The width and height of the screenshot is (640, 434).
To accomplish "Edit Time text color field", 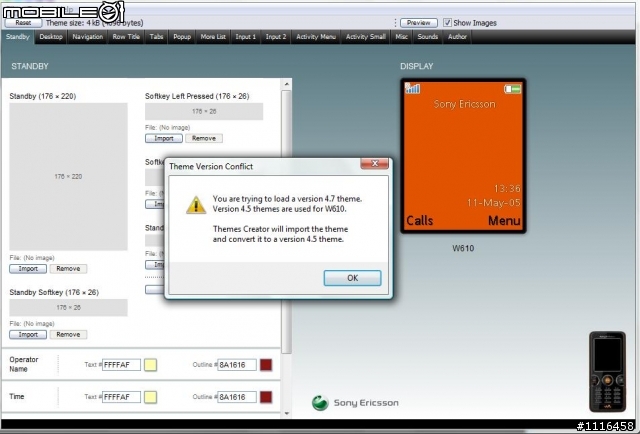I will click(121, 397).
